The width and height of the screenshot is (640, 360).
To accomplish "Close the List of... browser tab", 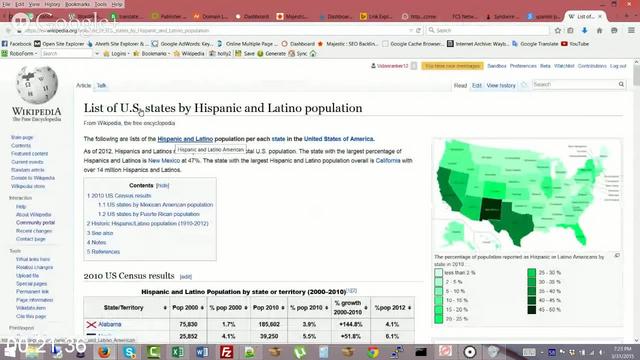I will coord(600,17).
